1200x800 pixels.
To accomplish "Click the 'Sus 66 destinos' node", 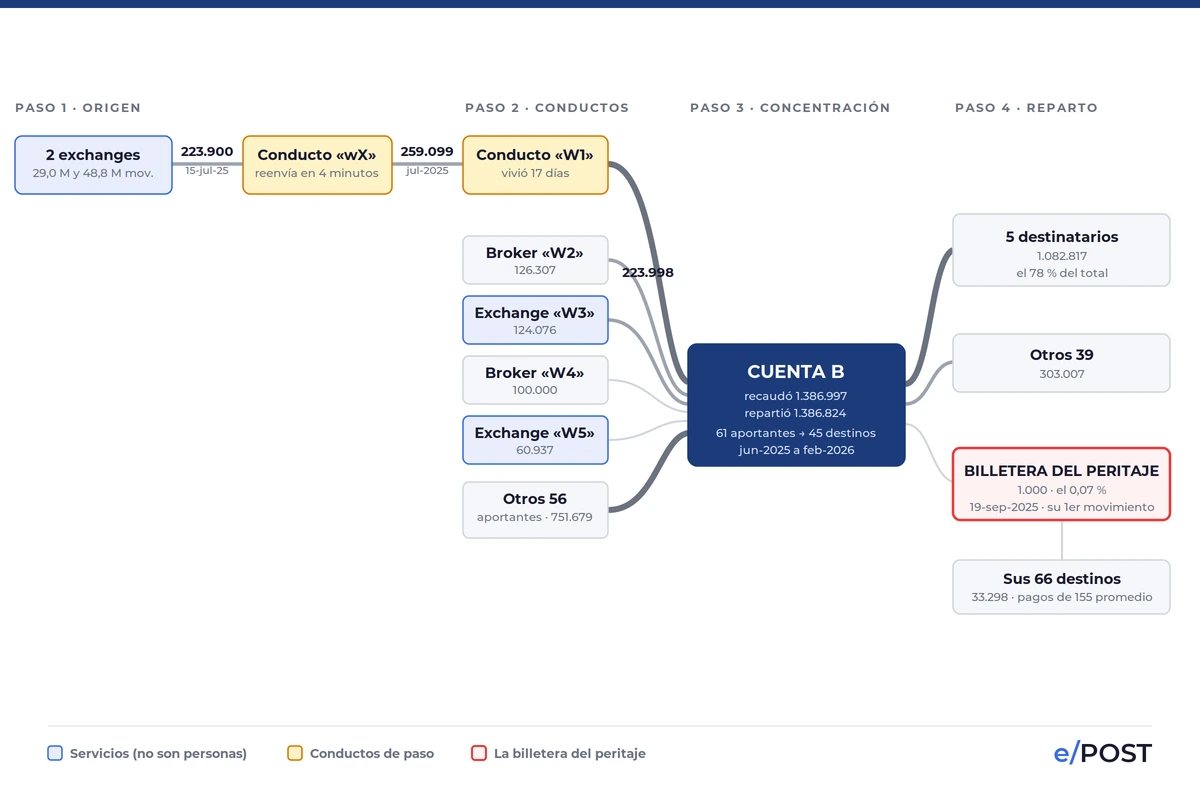I will pyautogui.click(x=1061, y=587).
